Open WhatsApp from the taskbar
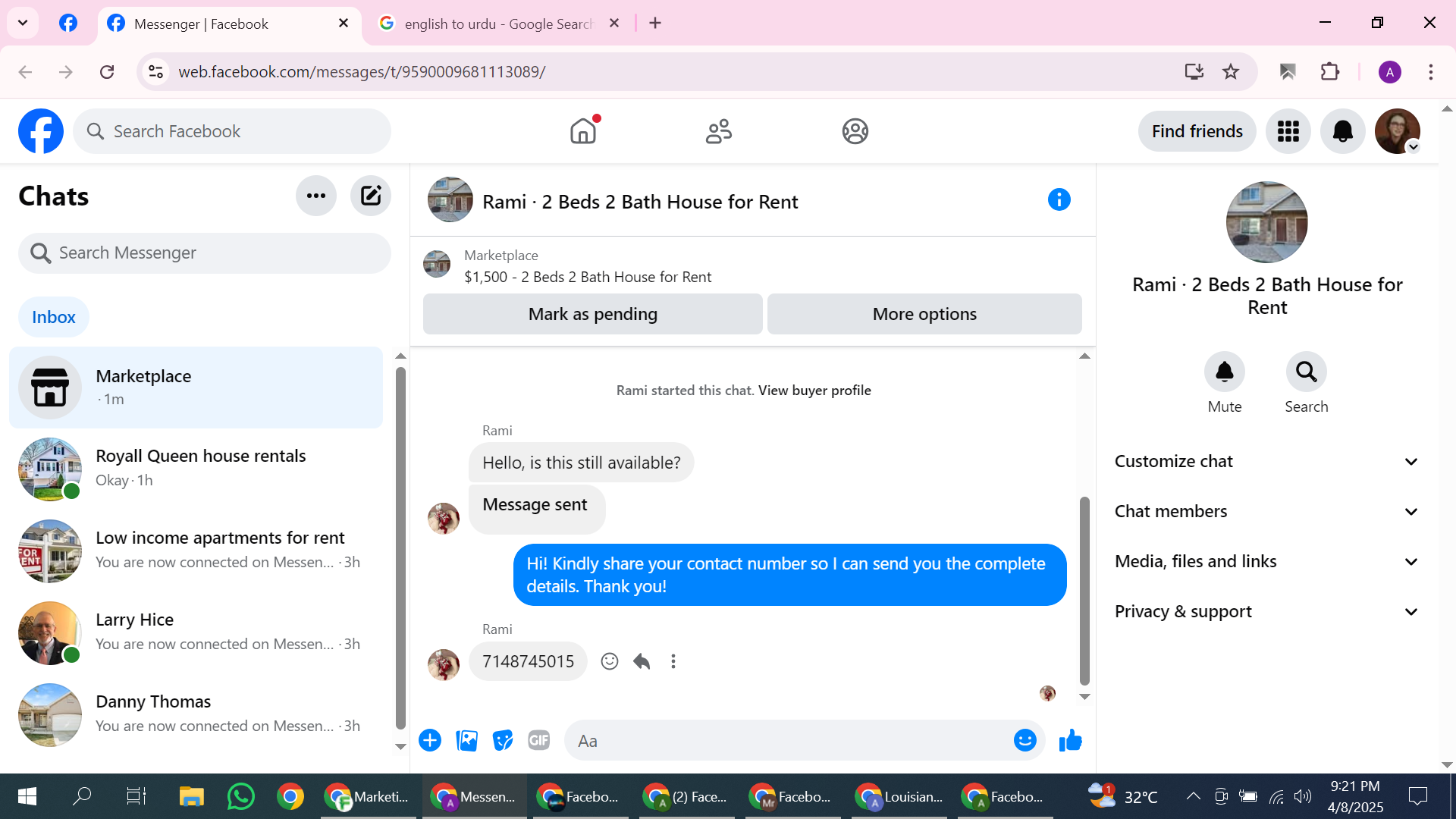Screen dimensions: 1456x819 [240, 796]
